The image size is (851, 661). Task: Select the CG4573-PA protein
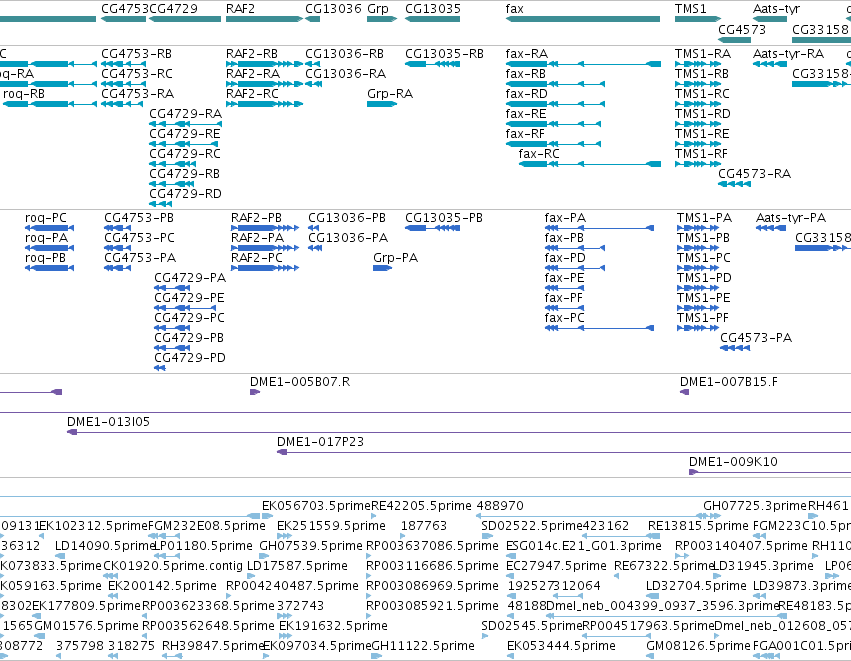[x=756, y=338]
